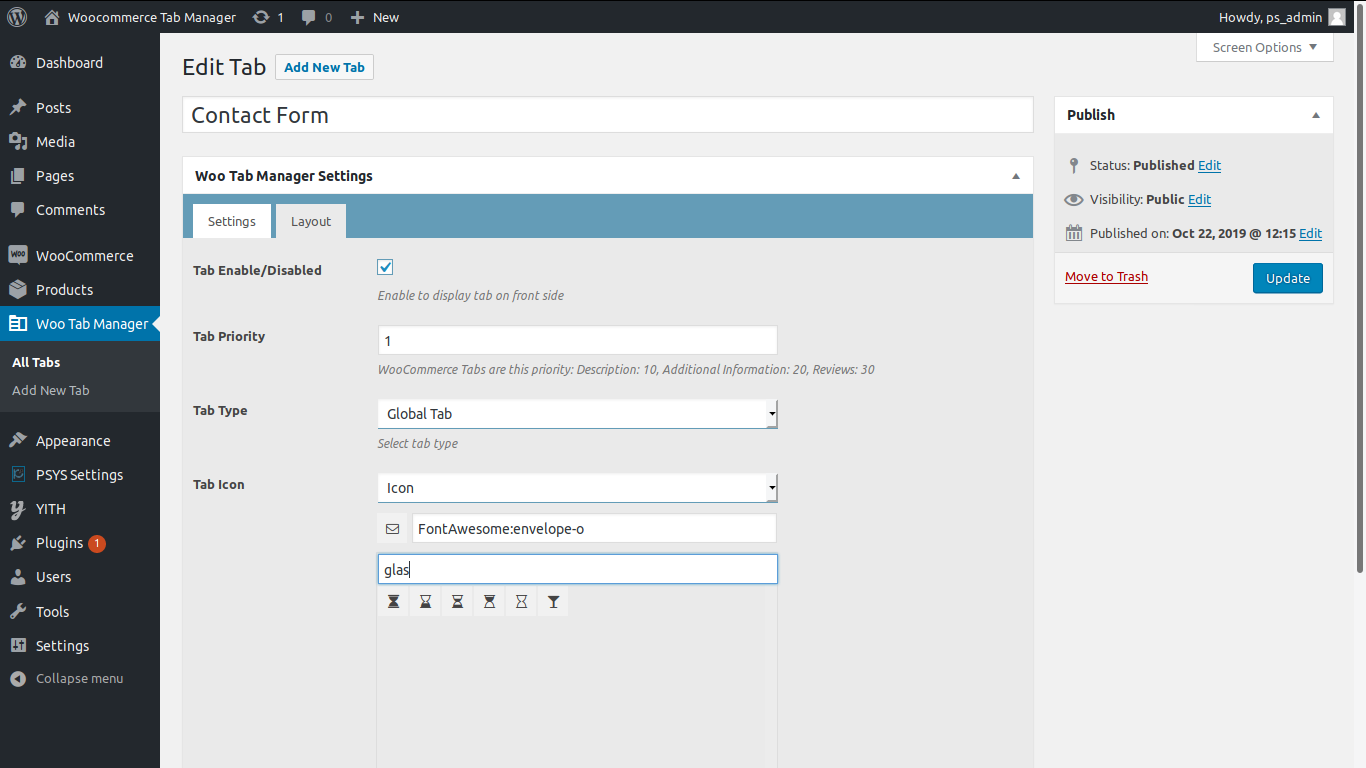
Task: Click the Move to Trash link
Action: point(1106,277)
